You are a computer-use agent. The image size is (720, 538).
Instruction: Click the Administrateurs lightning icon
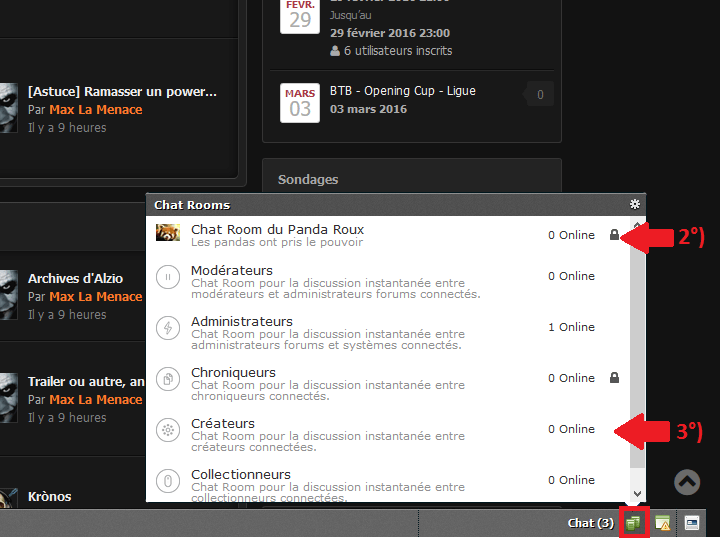pyautogui.click(x=168, y=328)
